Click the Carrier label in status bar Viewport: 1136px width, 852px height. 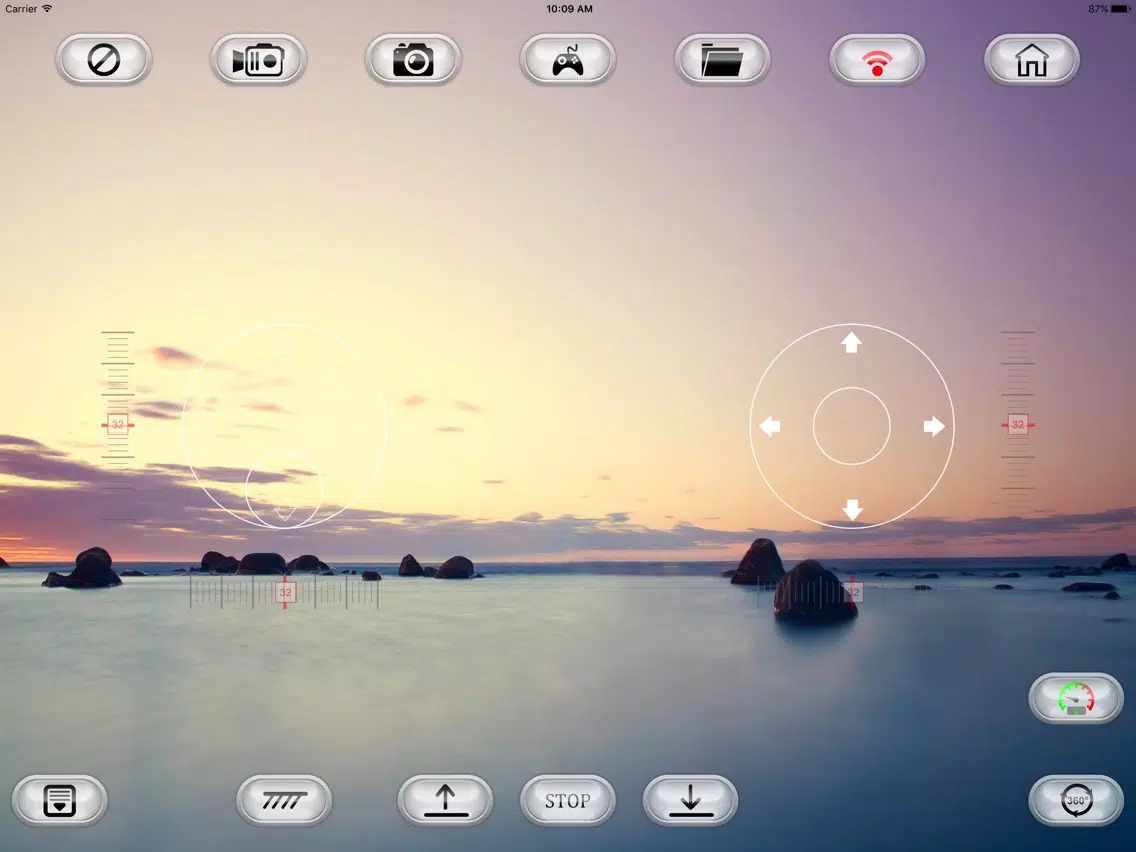click(21, 9)
